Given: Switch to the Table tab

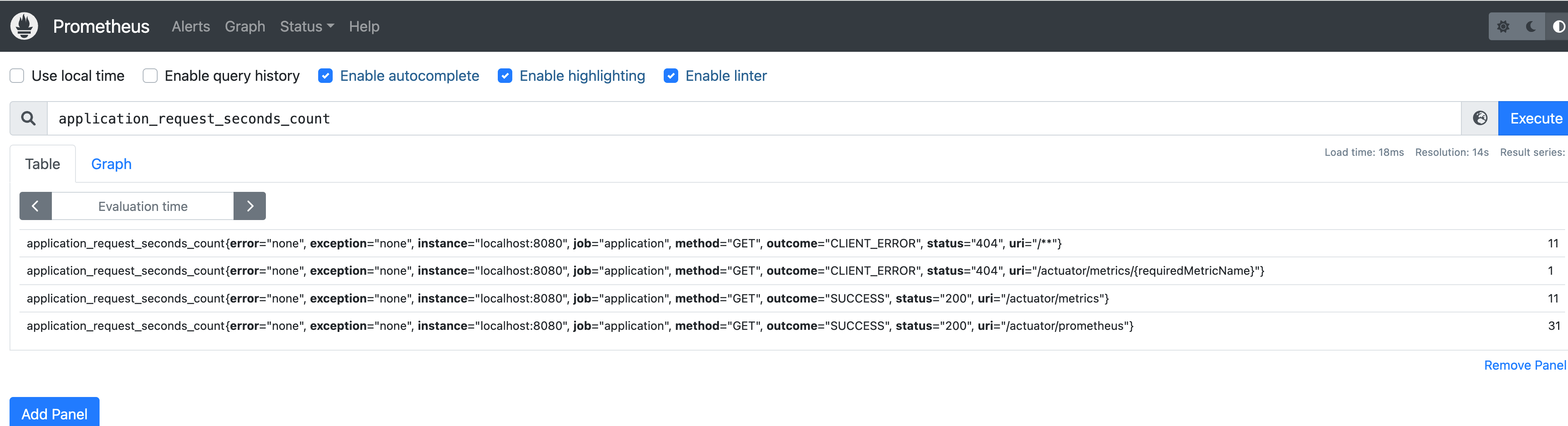Looking at the screenshot, I should coord(43,164).
